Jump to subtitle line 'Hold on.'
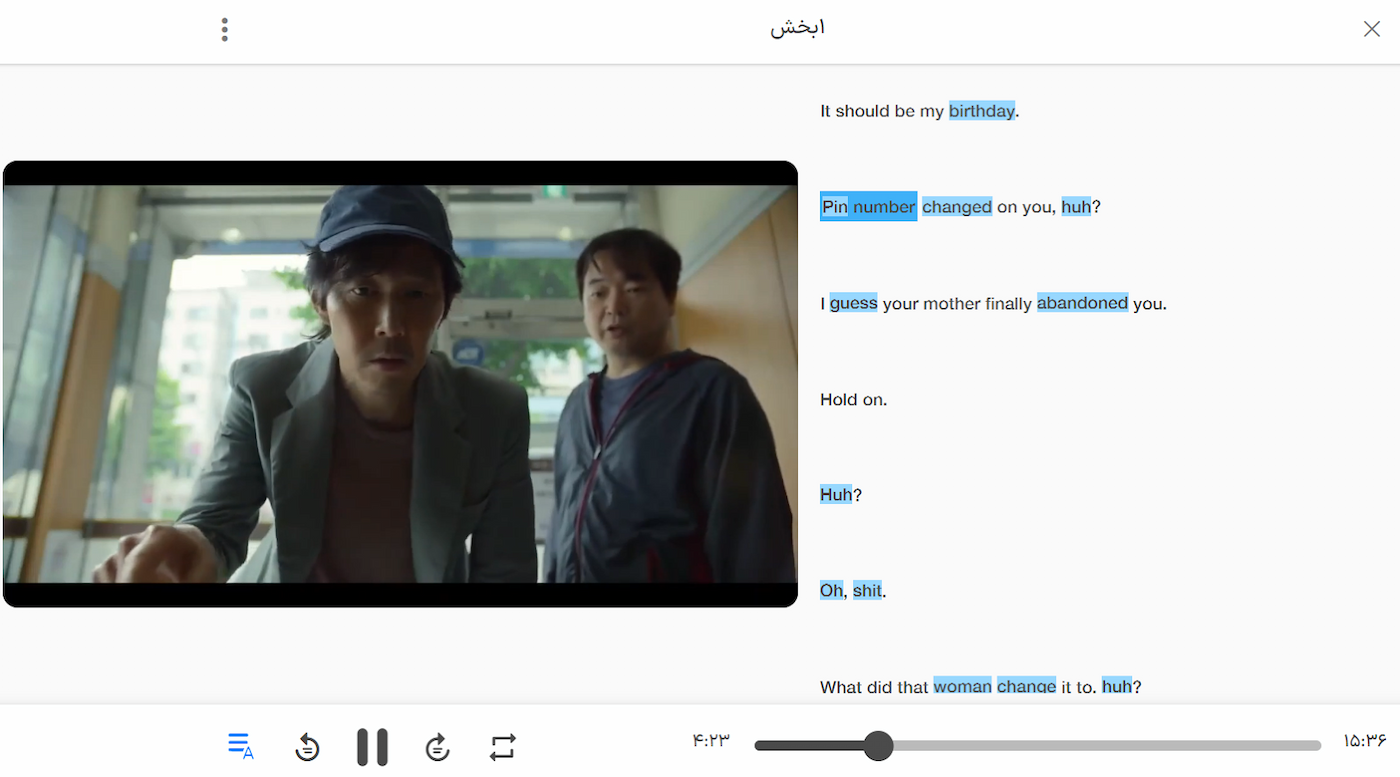 (853, 399)
